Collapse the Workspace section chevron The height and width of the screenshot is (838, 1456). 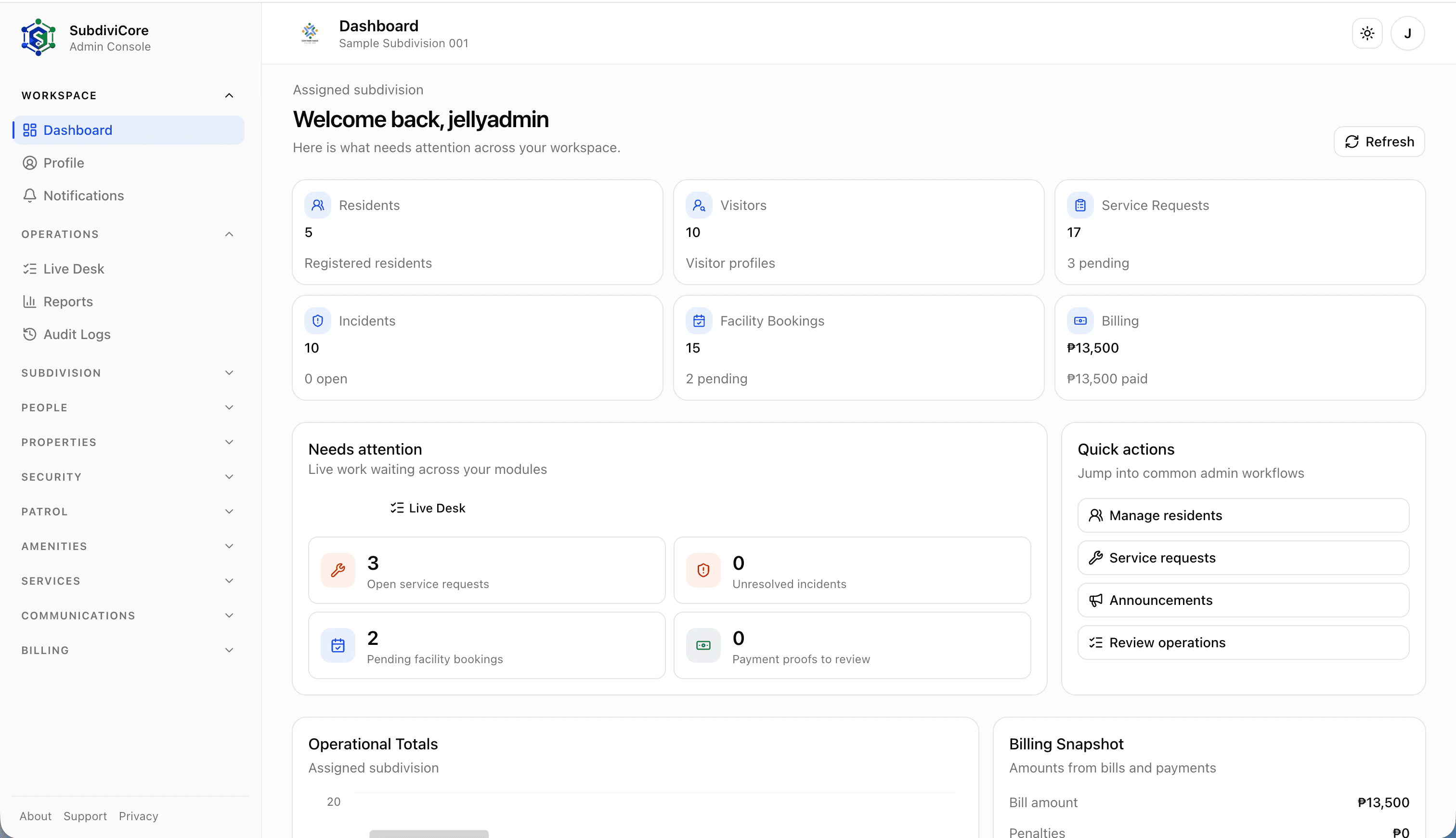point(229,95)
